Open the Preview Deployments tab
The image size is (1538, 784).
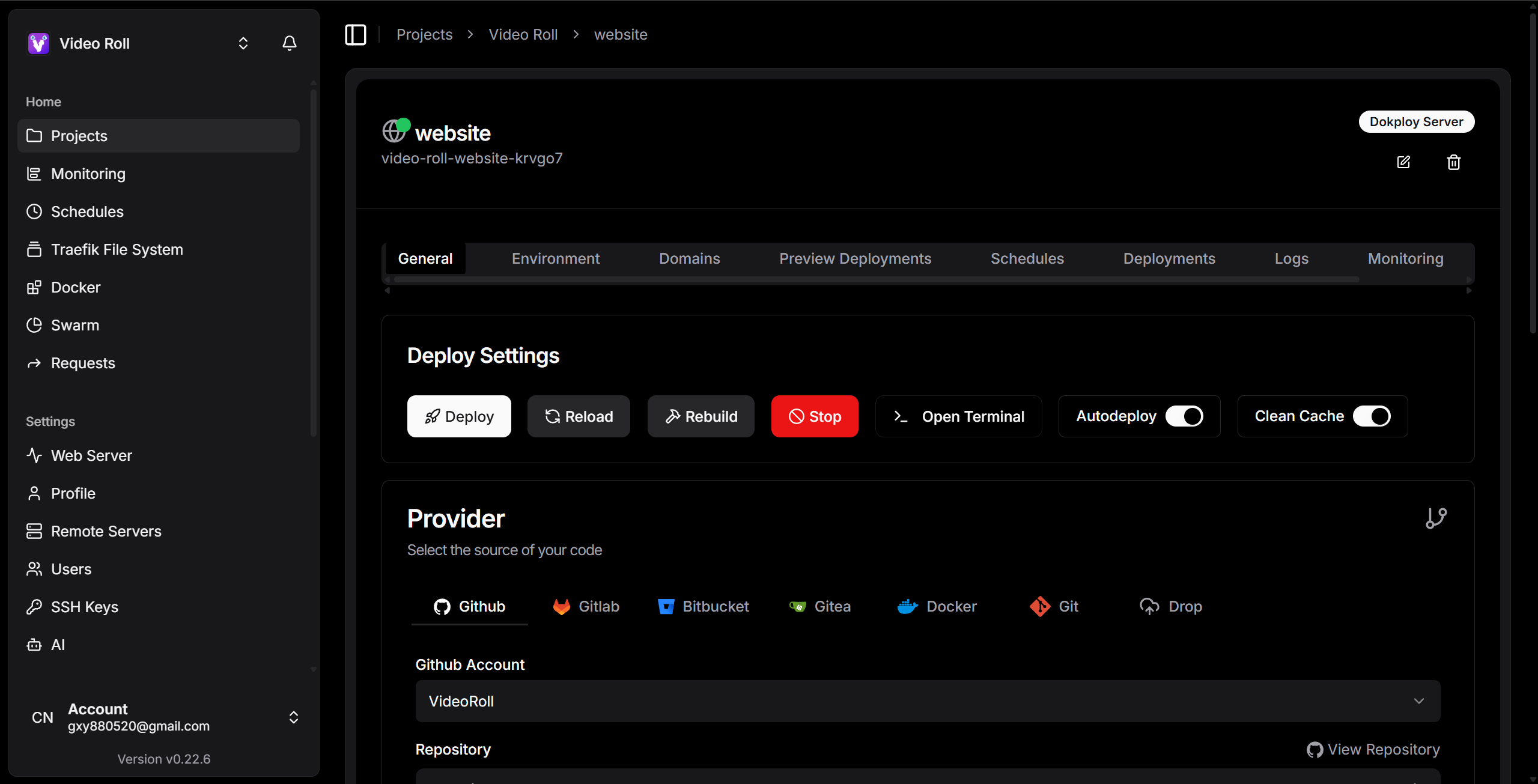(x=855, y=258)
